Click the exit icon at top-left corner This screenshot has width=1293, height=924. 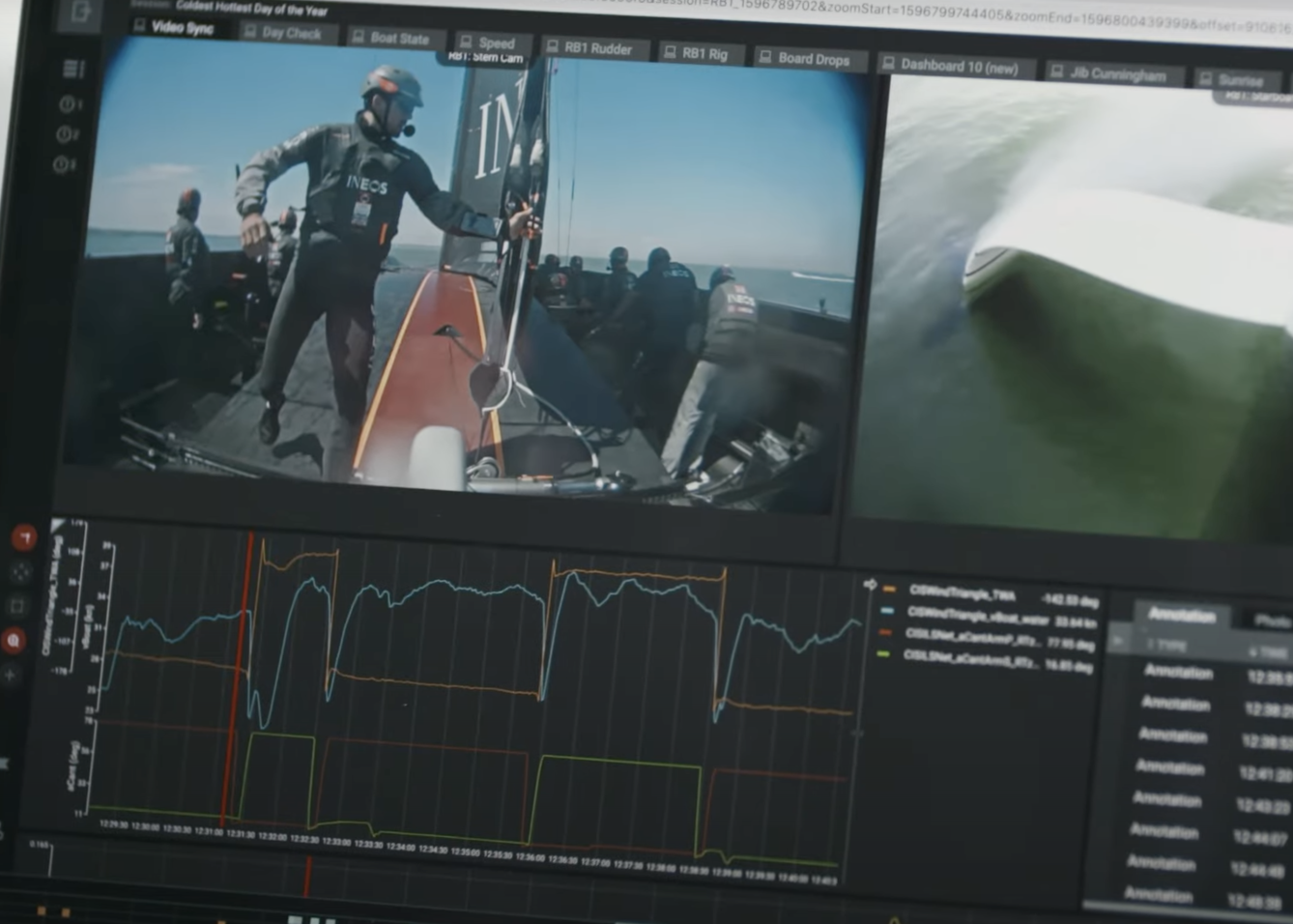(x=81, y=14)
